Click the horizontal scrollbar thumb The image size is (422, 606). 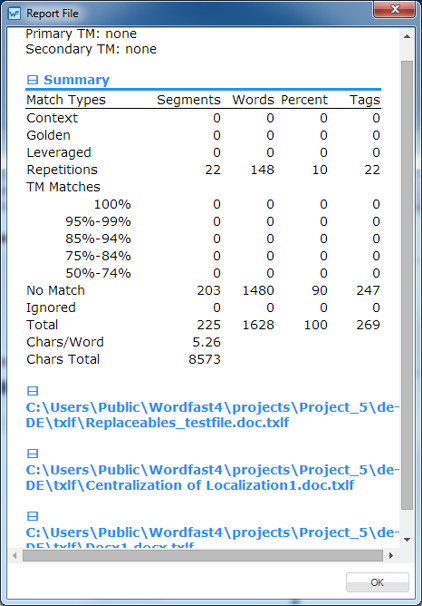[202, 556]
